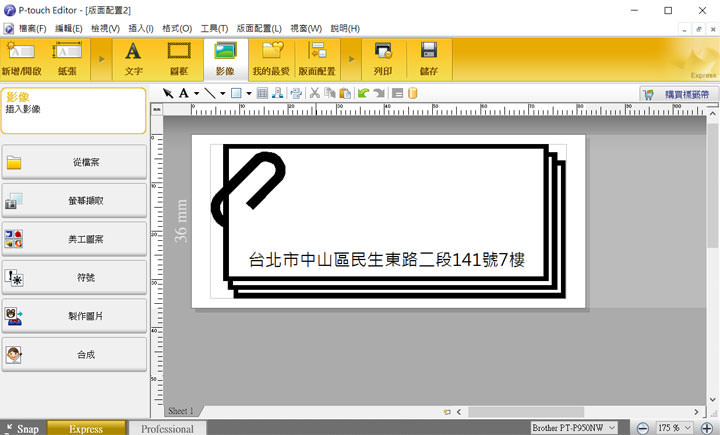The image size is (720, 435).
Task: Click the cut scissors icon
Action: click(314, 93)
